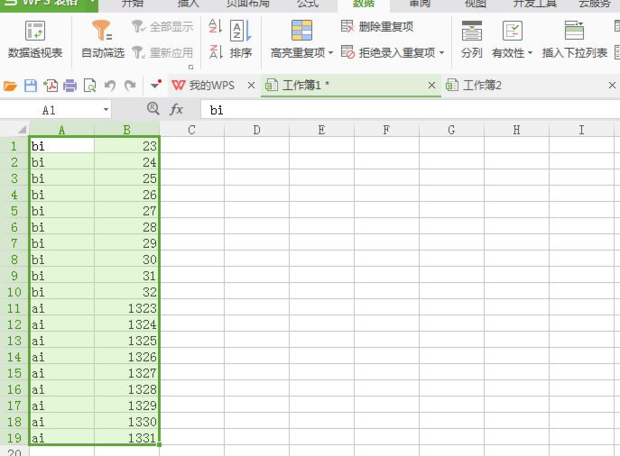Screen dimensions: 620x456
Task: Click cell B5 with value 27
Action: [x=127, y=211]
